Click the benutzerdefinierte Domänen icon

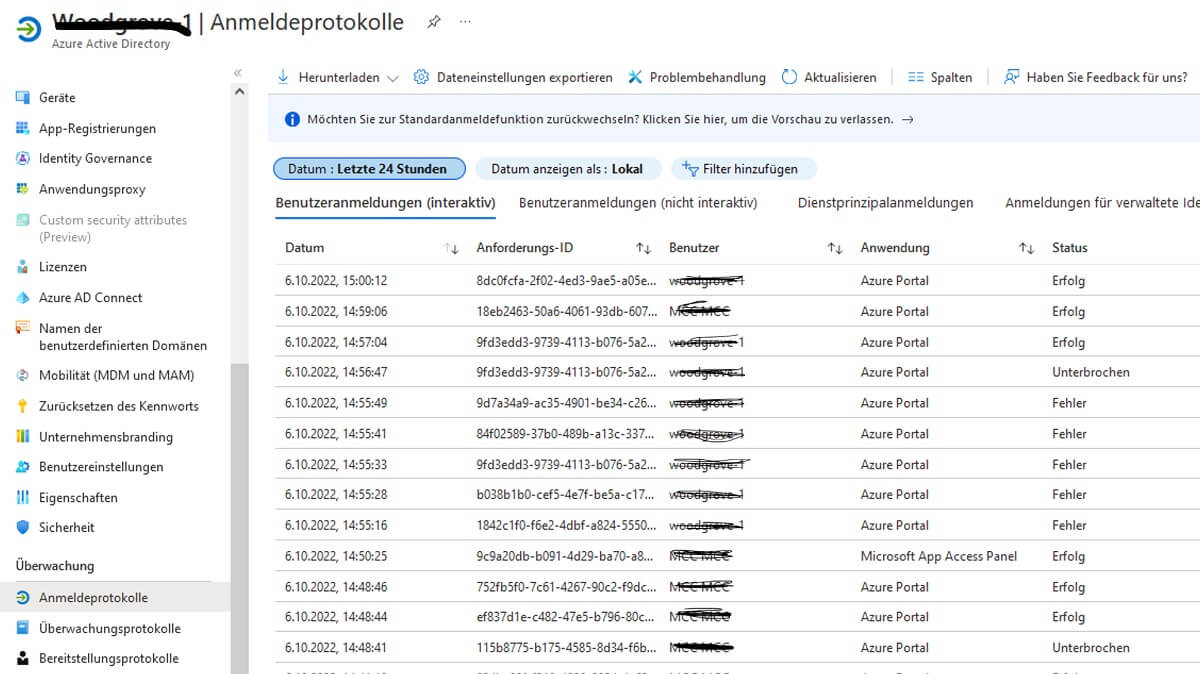click(23, 328)
